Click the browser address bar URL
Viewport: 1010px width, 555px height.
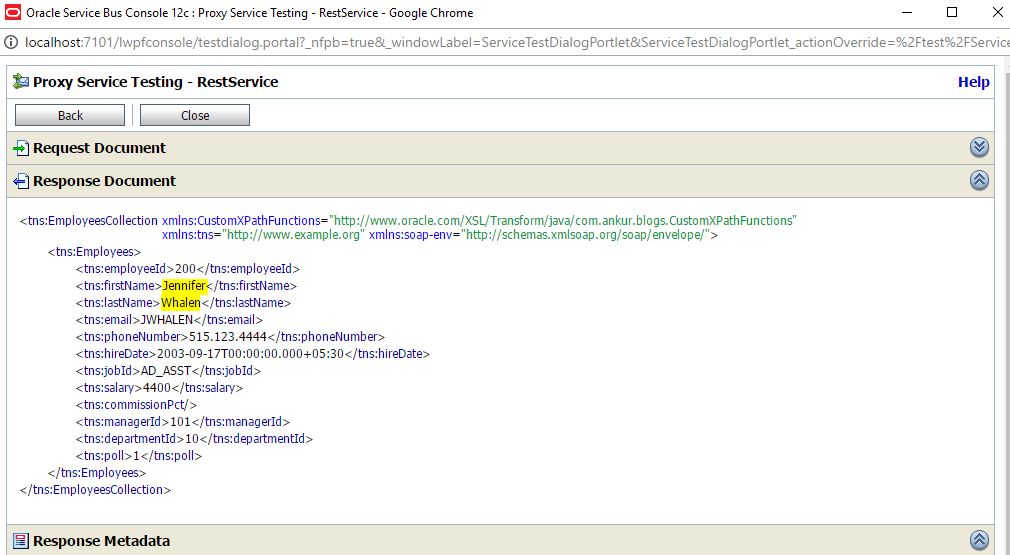[517, 42]
